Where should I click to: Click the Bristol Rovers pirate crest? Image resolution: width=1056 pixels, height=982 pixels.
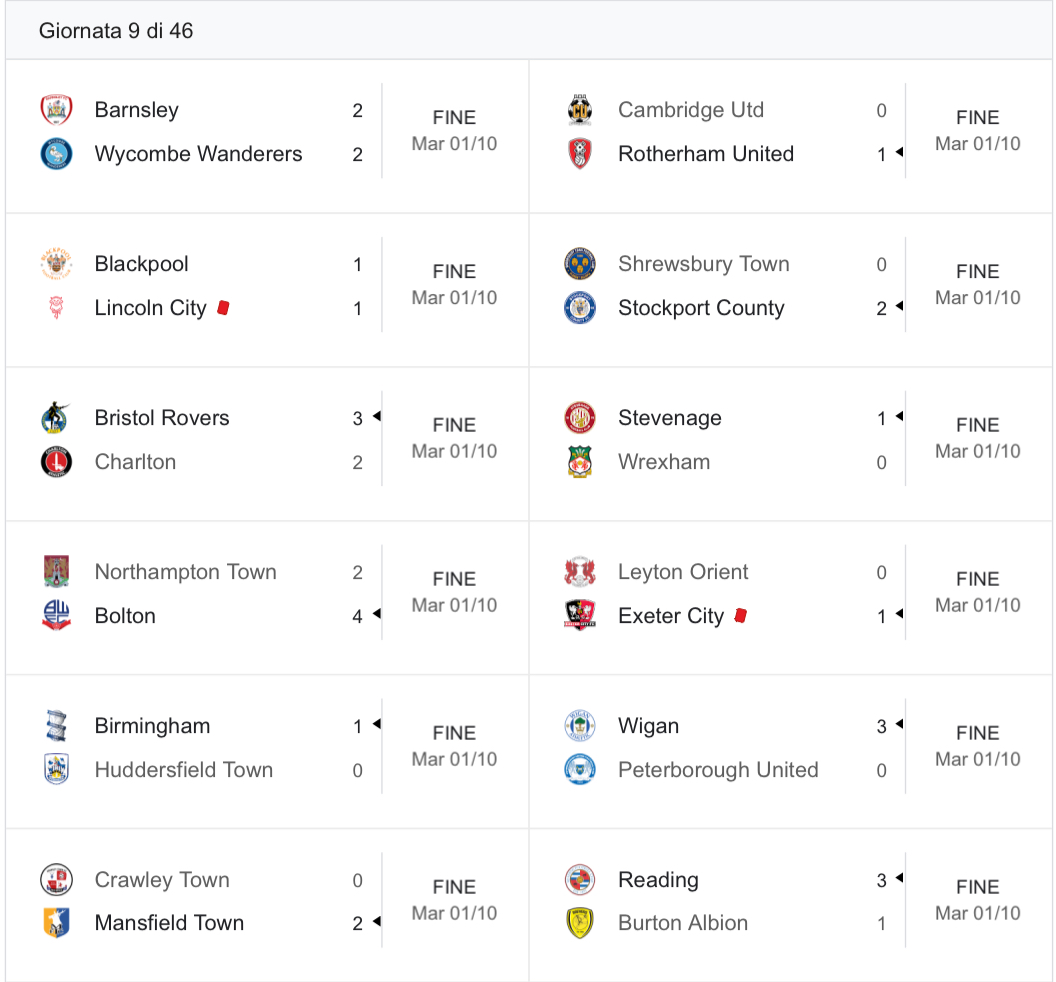tap(57, 418)
